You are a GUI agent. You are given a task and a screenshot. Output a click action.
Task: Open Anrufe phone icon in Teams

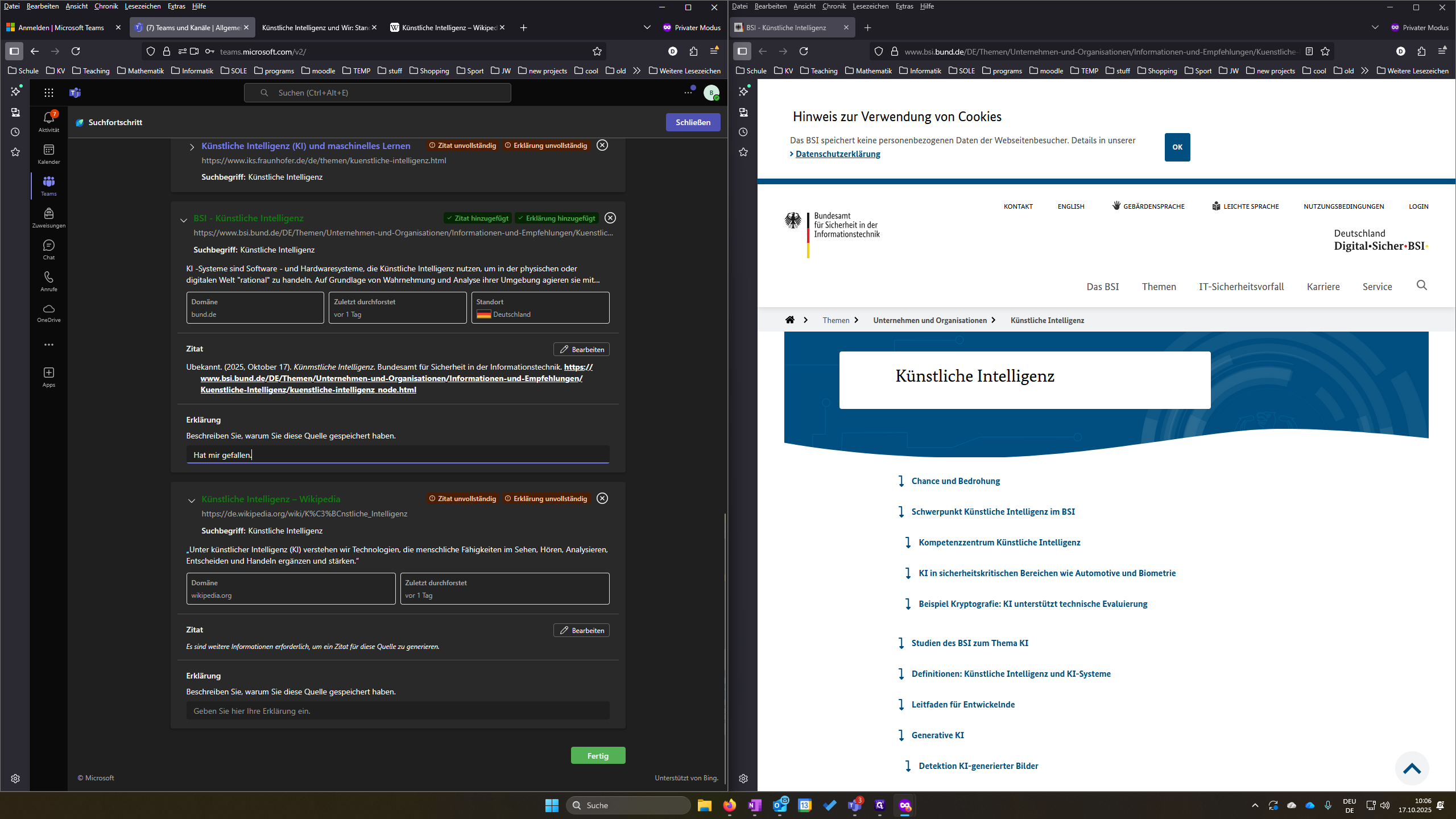point(49,281)
